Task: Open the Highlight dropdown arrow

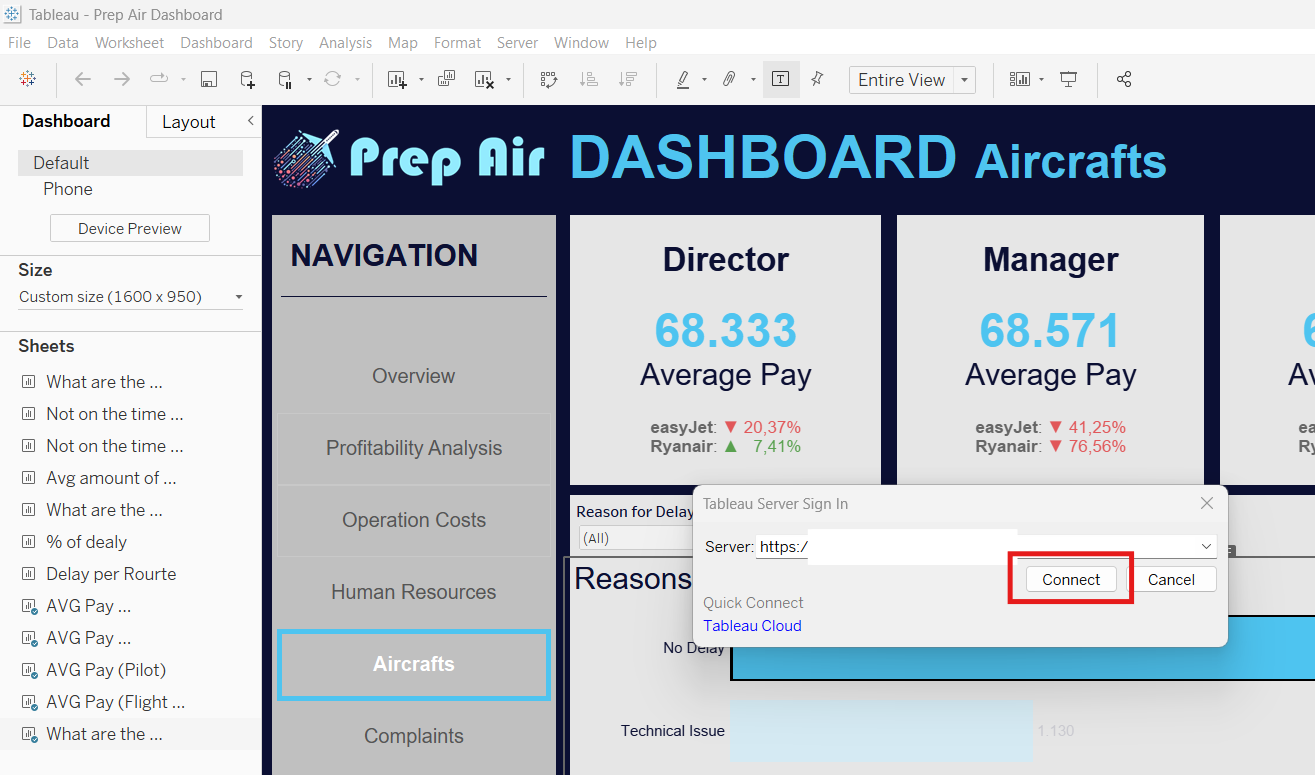Action: [705, 80]
